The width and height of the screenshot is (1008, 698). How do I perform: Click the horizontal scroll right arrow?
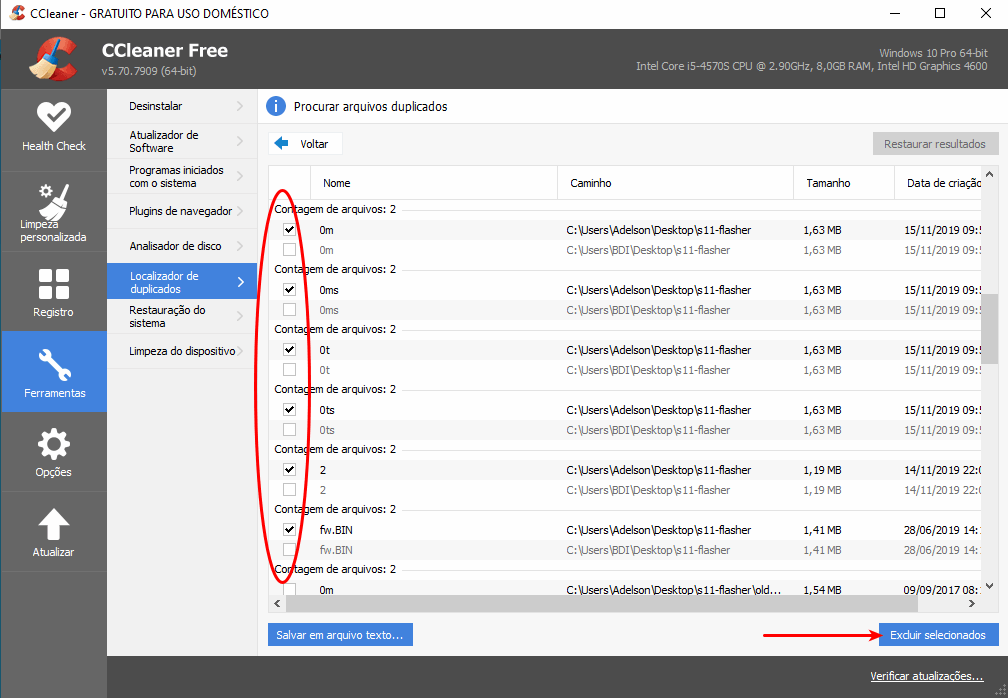972,604
